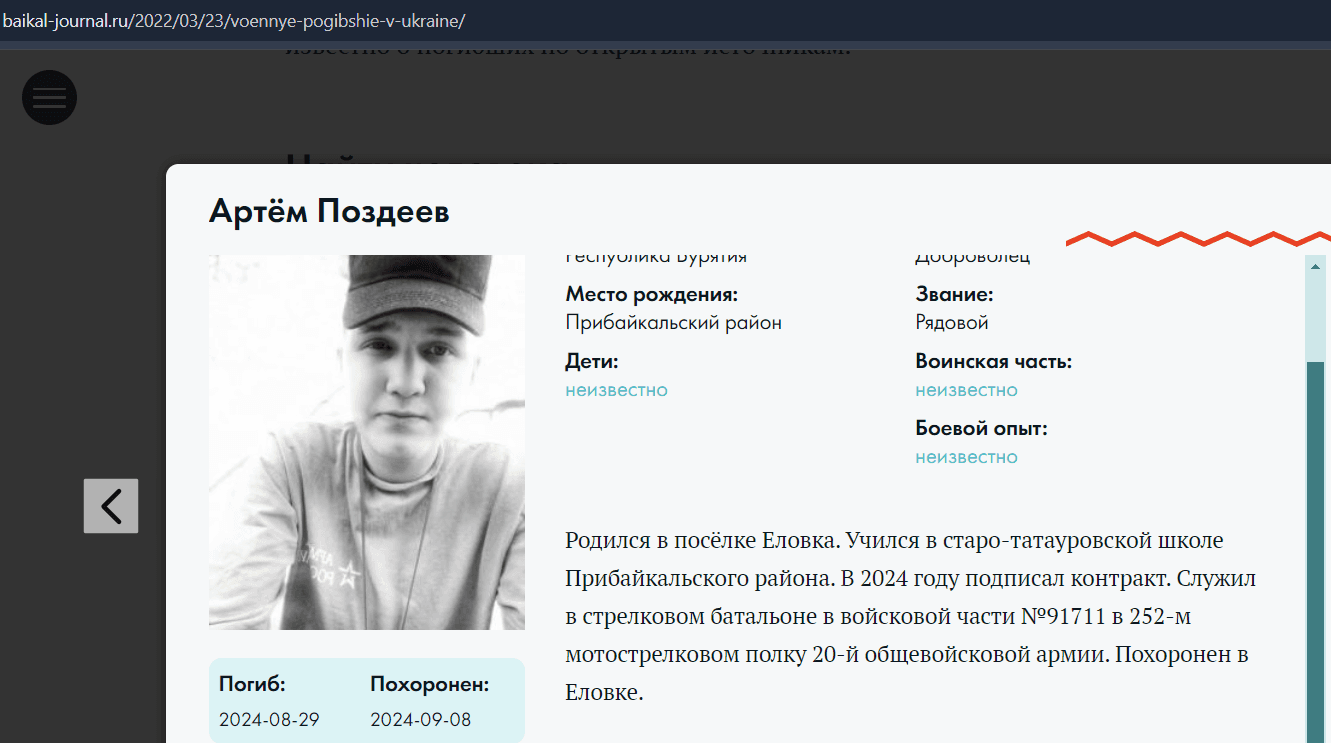Open the hamburger menu button
Viewport: 1331px width, 743px height.
click(49, 98)
